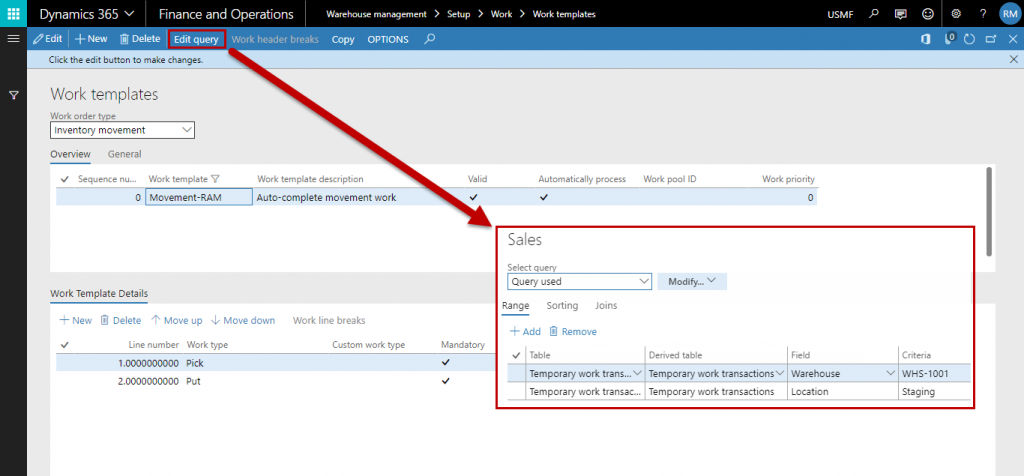This screenshot has height=476, width=1024.
Task: Open the OPTIONS menu
Action: click(x=388, y=39)
